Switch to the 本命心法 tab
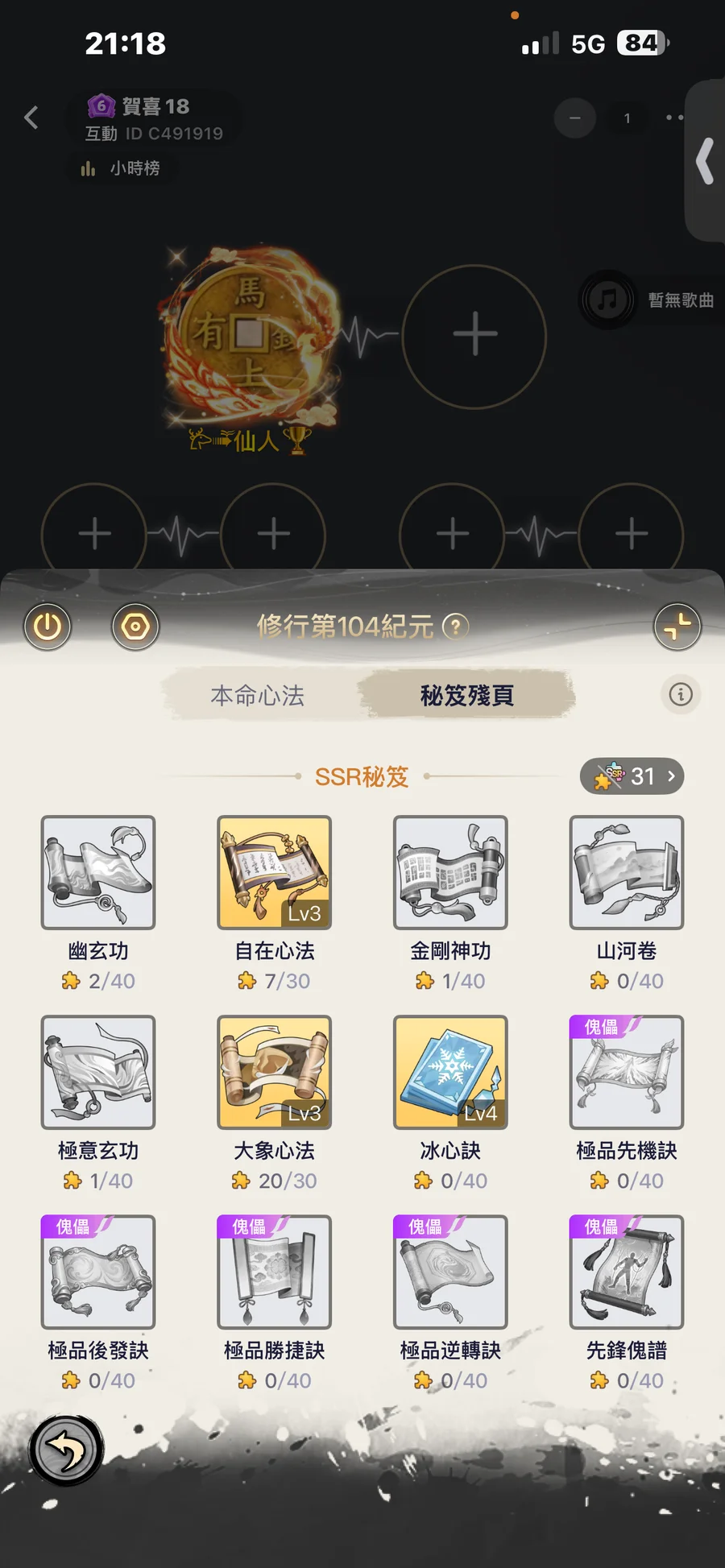Viewport: 725px width, 1568px height. 258,695
